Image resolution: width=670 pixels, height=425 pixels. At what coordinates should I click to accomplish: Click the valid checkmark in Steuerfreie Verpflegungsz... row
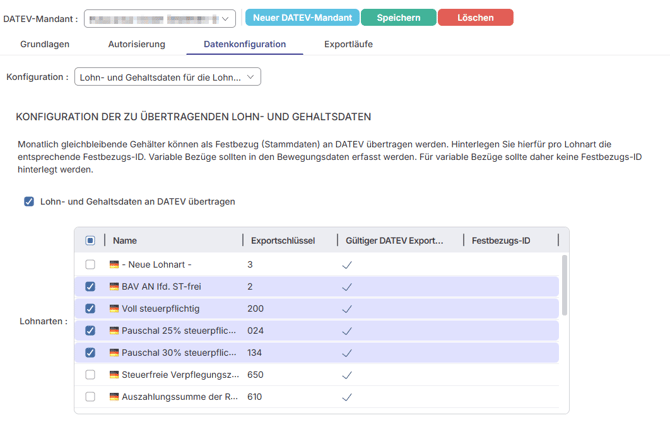tap(347, 375)
